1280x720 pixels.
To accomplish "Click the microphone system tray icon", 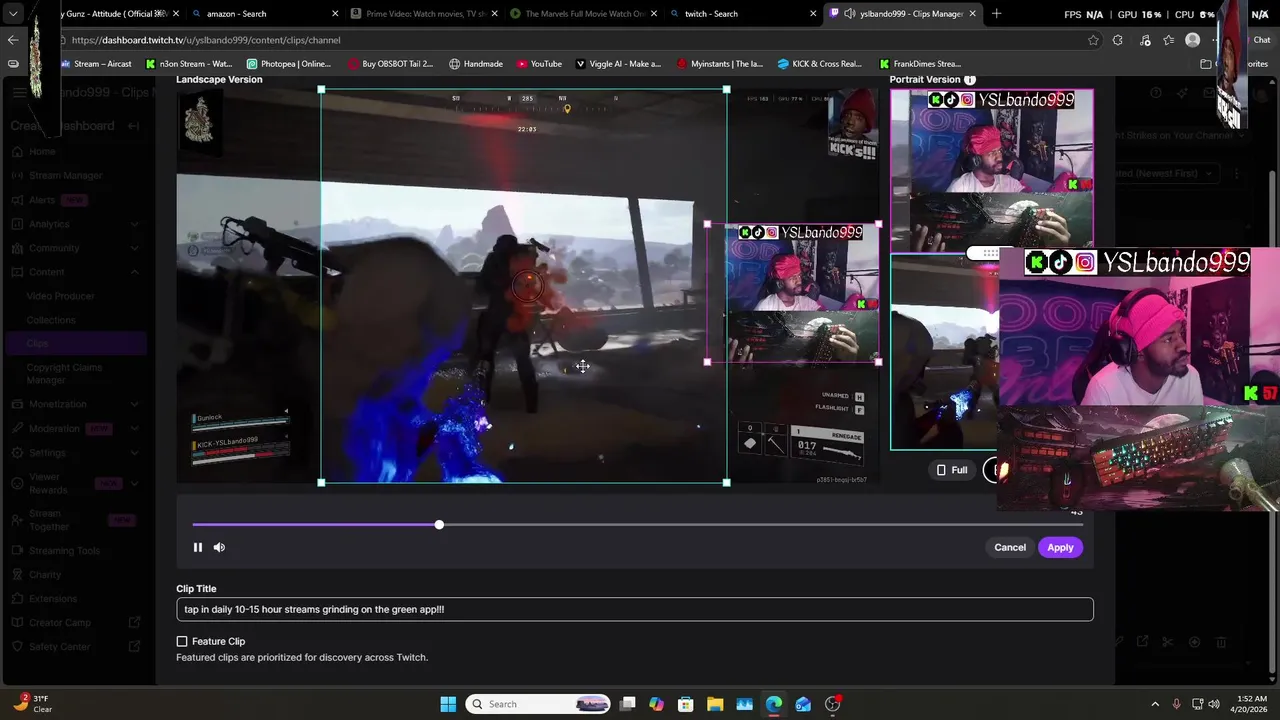I will pos(1177,704).
